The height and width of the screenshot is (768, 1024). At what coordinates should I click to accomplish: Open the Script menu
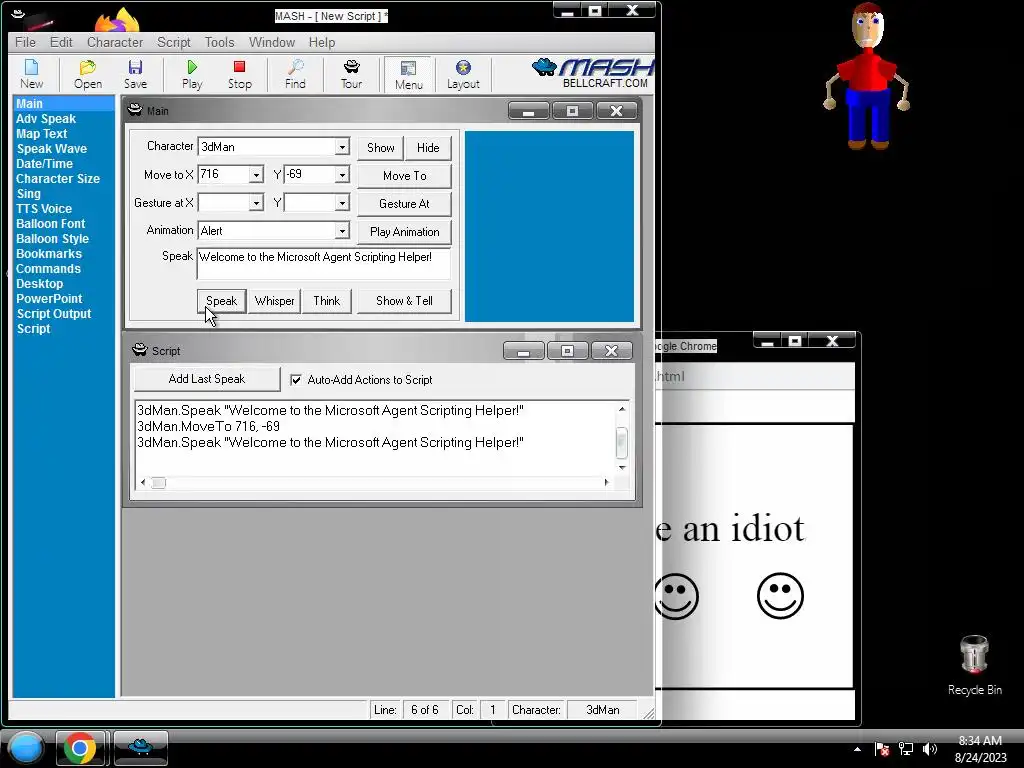(x=174, y=42)
